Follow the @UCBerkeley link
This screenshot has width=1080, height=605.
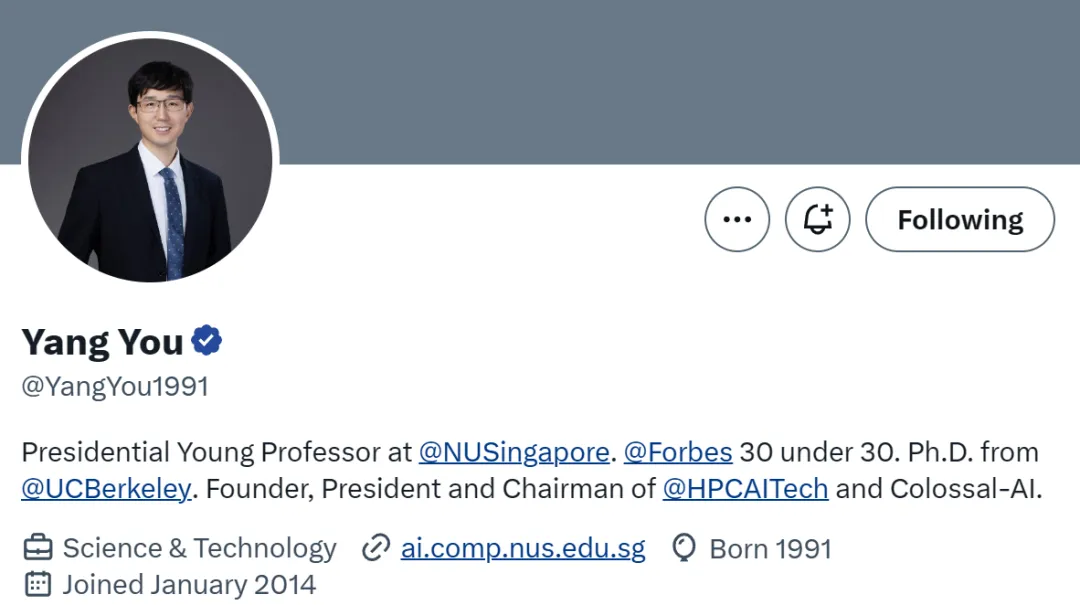(x=106, y=489)
